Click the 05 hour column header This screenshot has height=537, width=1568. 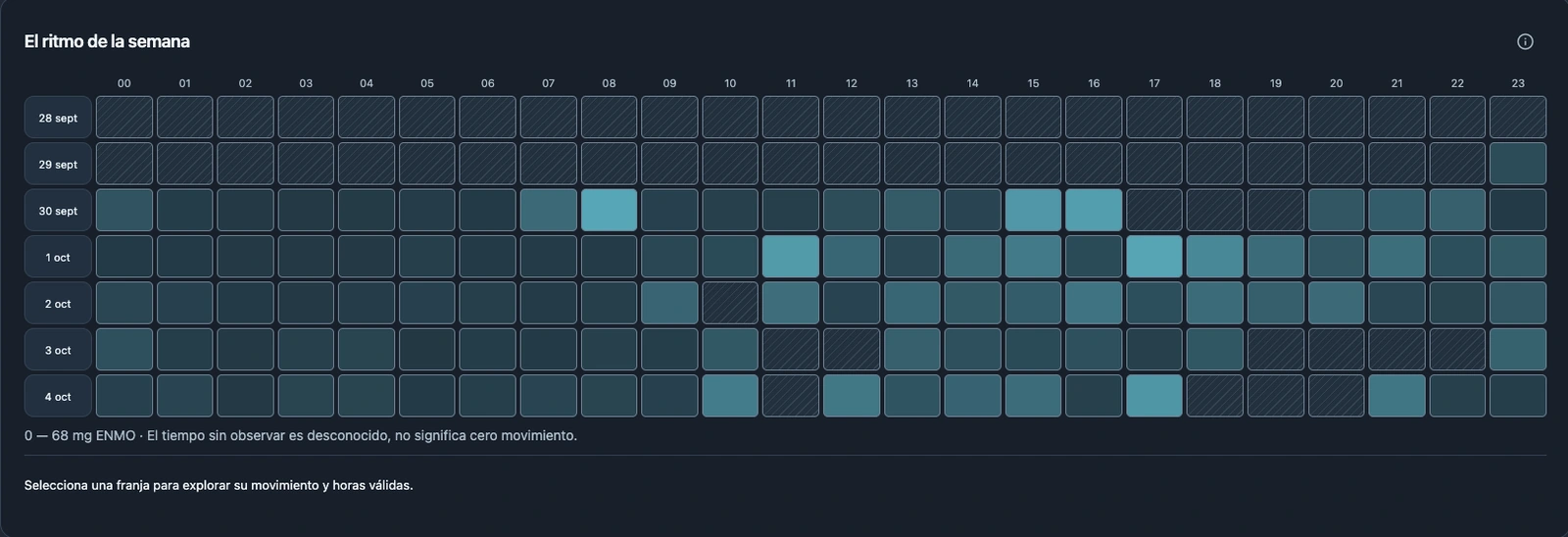[427, 83]
